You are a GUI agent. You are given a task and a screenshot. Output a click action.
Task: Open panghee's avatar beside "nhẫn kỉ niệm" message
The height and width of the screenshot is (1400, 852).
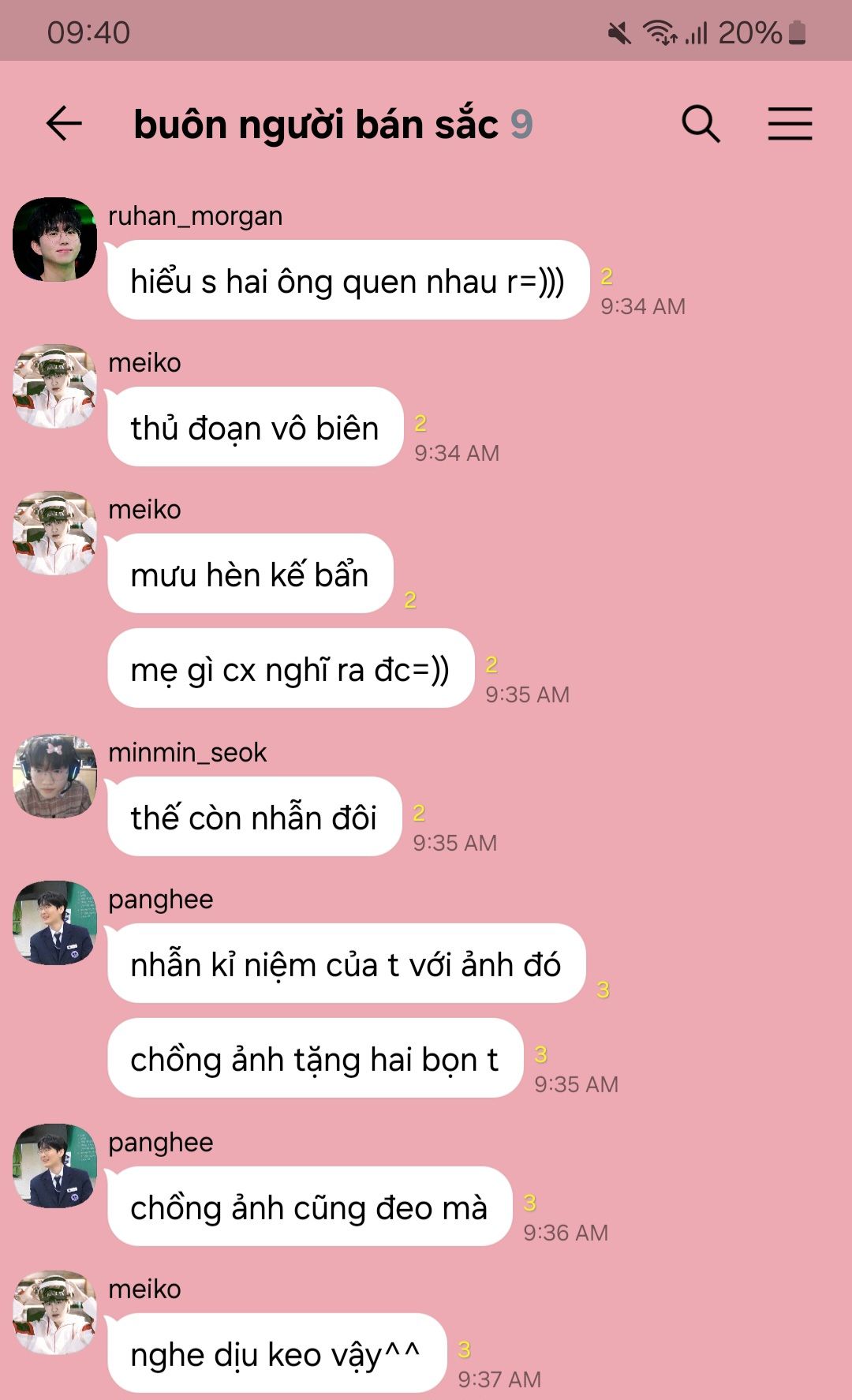tap(55, 923)
